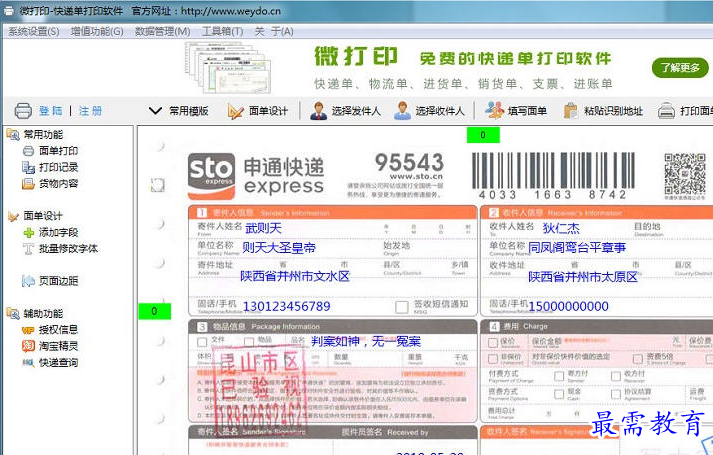Open the 数据管理(M) menu
Viewport: 713px width, 455px height.
pyautogui.click(x=162, y=31)
